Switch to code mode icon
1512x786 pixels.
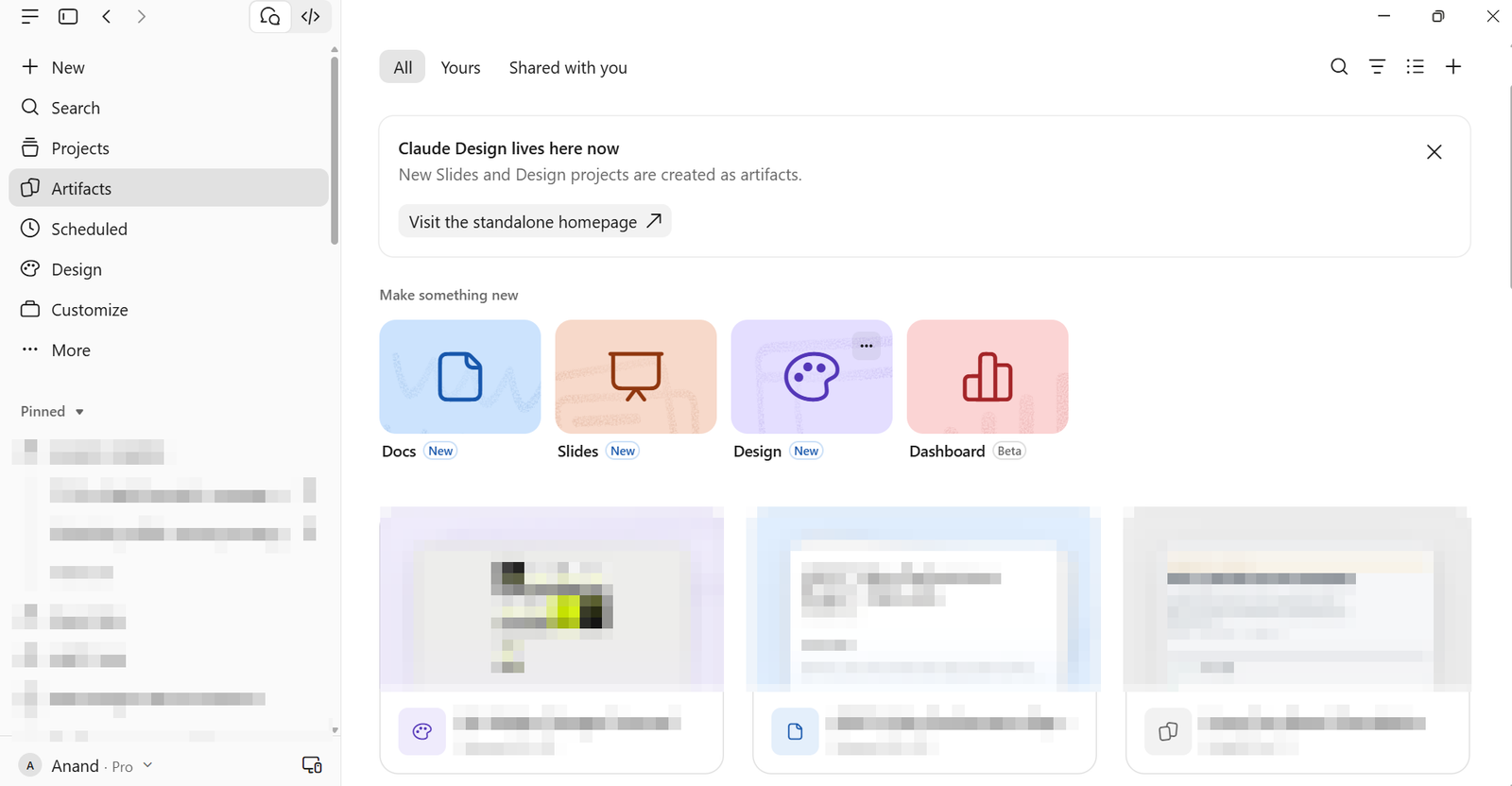click(x=310, y=17)
